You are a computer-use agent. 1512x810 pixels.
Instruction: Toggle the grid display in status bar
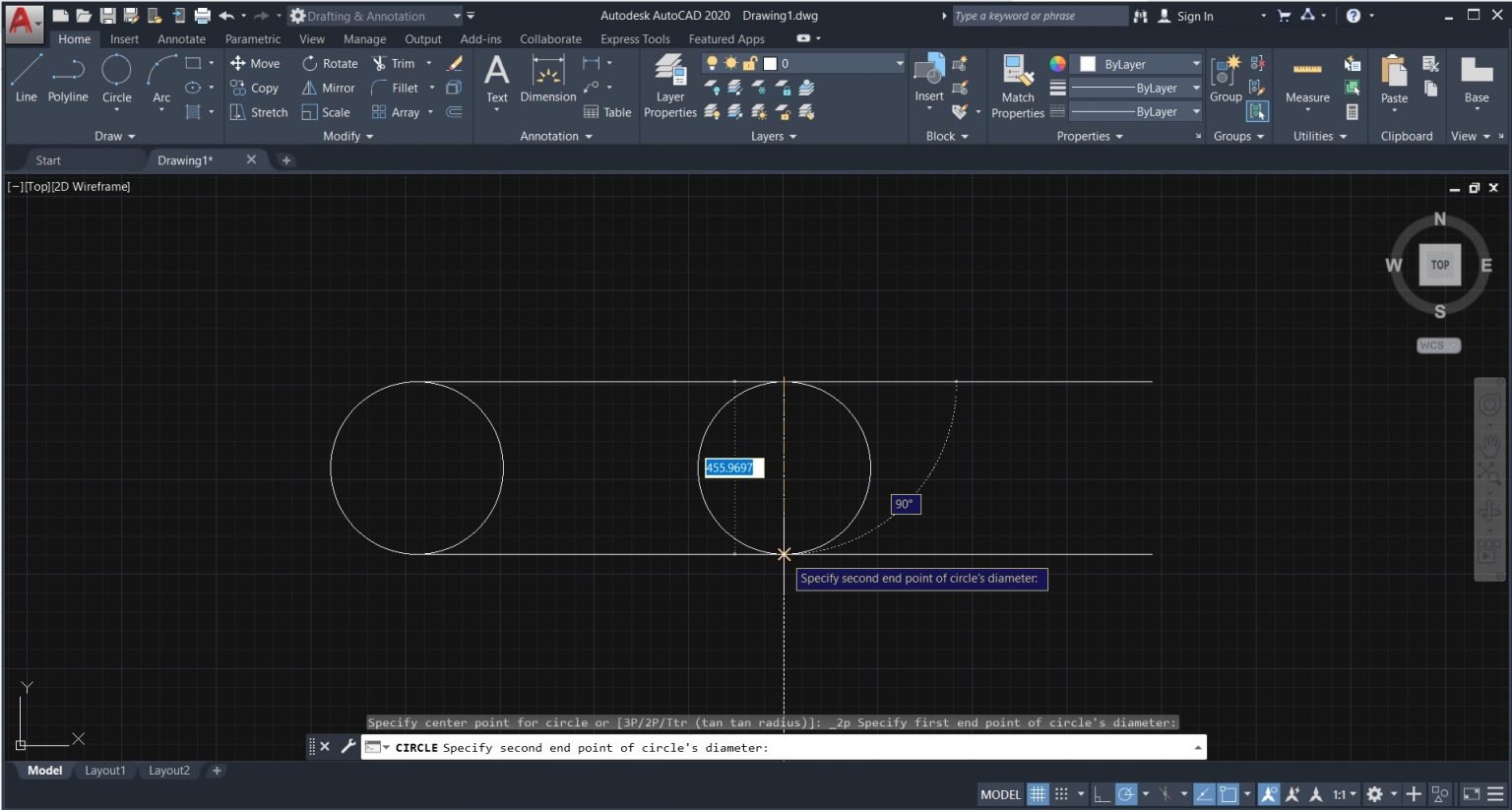pyautogui.click(x=1037, y=794)
